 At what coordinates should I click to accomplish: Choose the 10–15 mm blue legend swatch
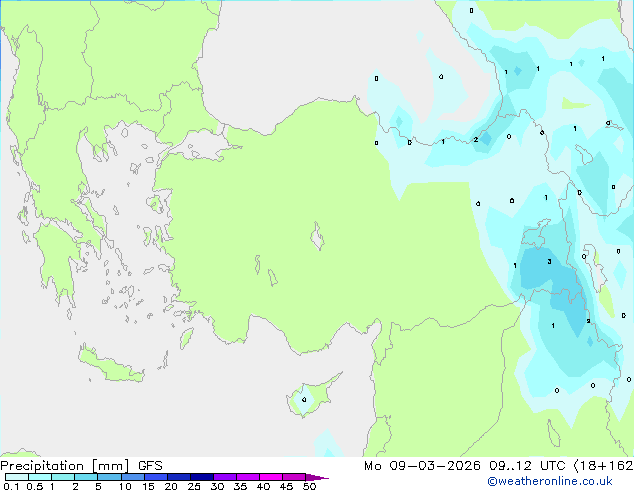click(x=133, y=477)
